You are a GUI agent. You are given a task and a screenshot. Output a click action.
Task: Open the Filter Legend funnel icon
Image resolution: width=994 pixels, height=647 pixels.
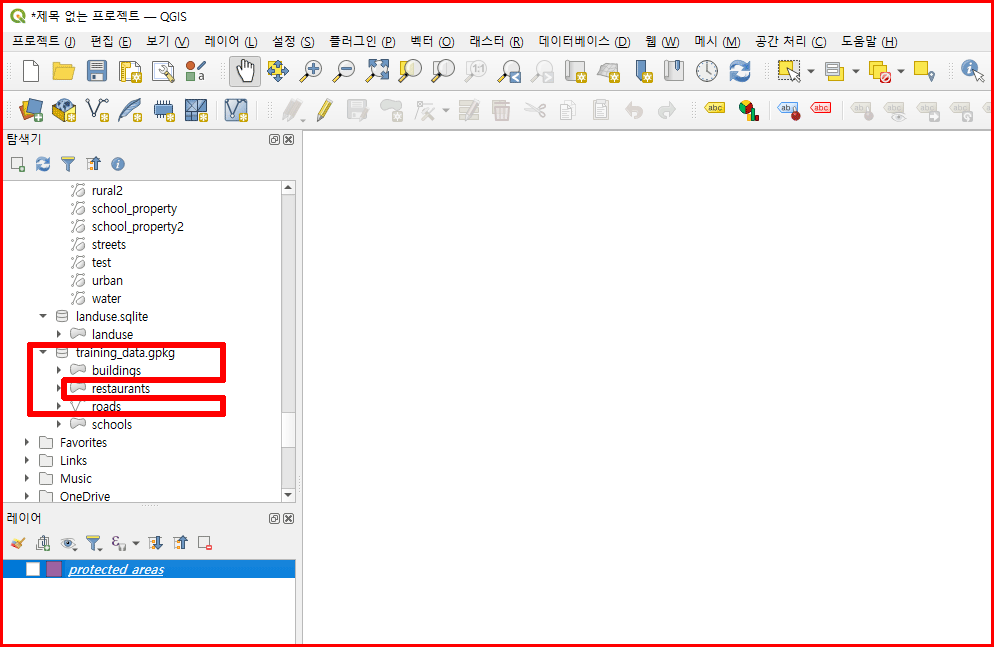pyautogui.click(x=93, y=543)
